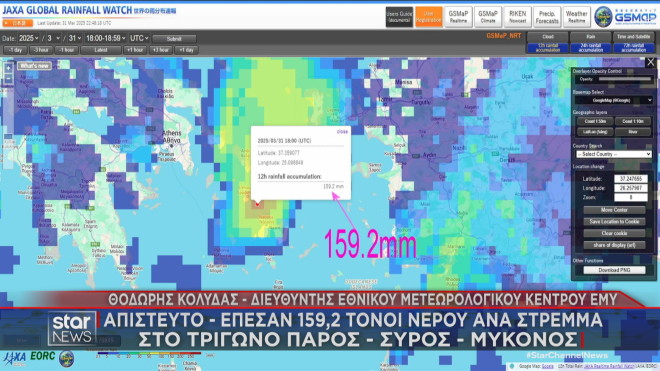Select 24h rainfall accumulation
Image resolution: width=660 pixels, height=371 pixels.
pos(591,48)
